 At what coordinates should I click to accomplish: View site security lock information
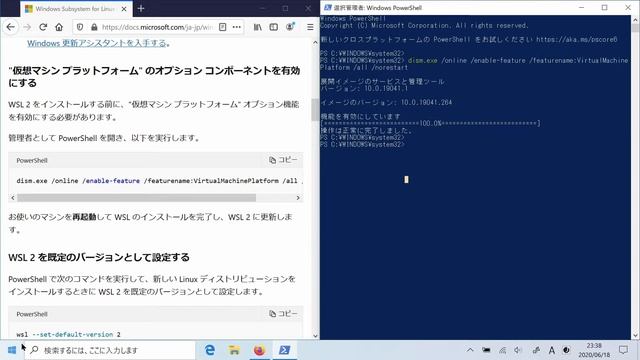94,27
